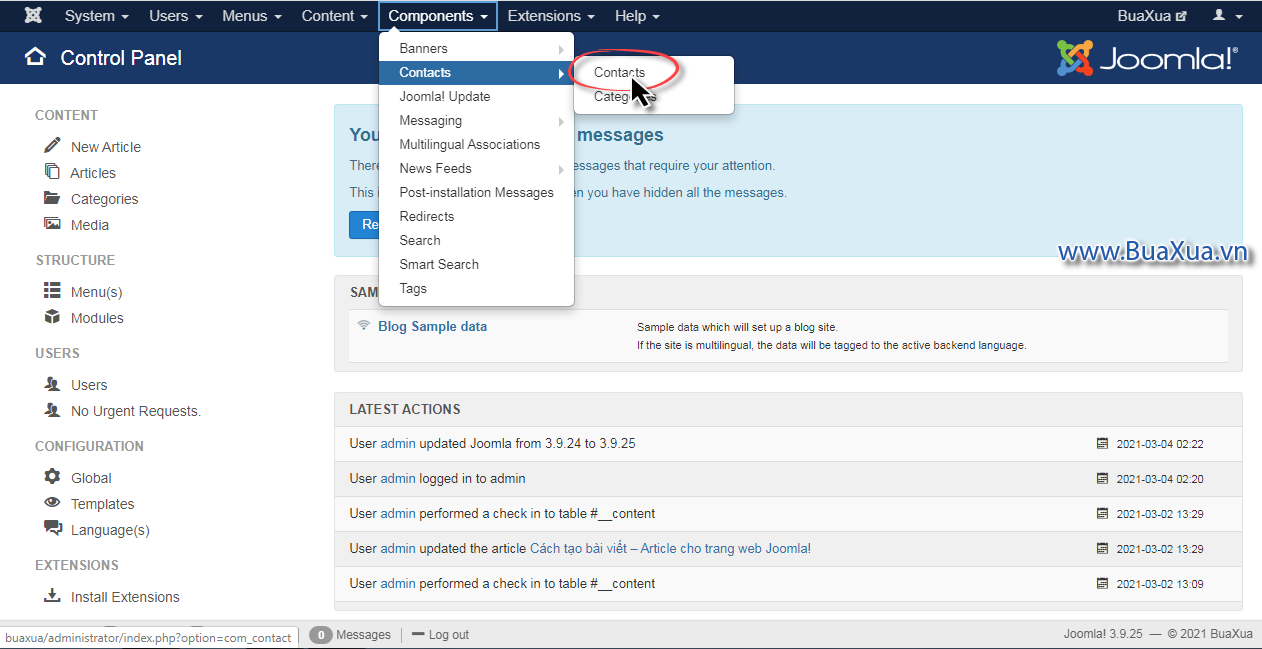Click the icon beside No Urgent Requests

[52, 410]
